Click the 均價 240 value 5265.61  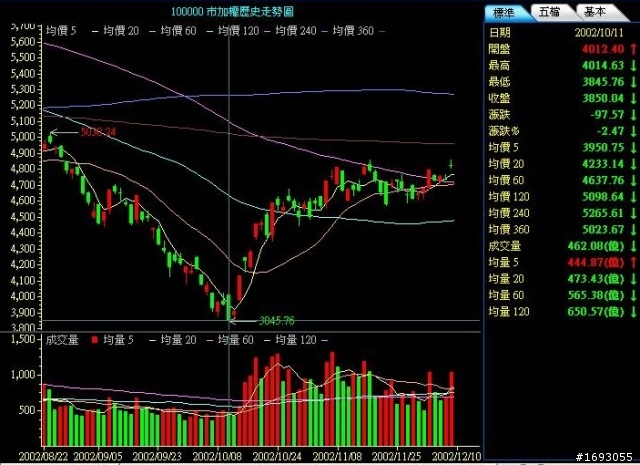[603, 213]
